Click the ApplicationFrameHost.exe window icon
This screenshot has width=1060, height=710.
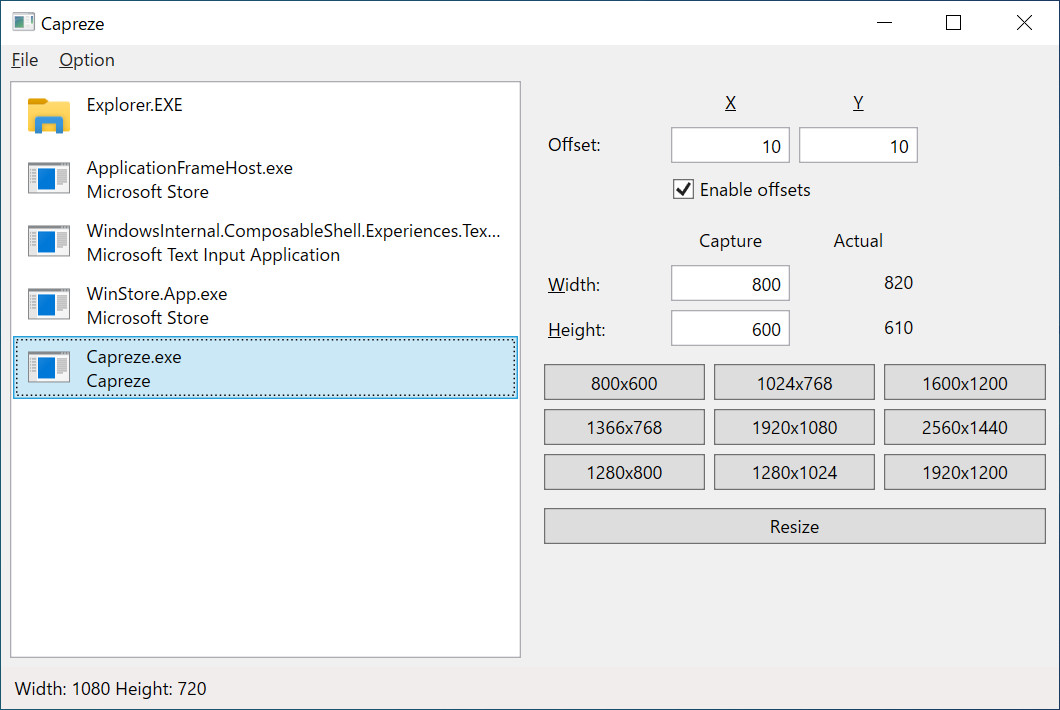tap(49, 179)
